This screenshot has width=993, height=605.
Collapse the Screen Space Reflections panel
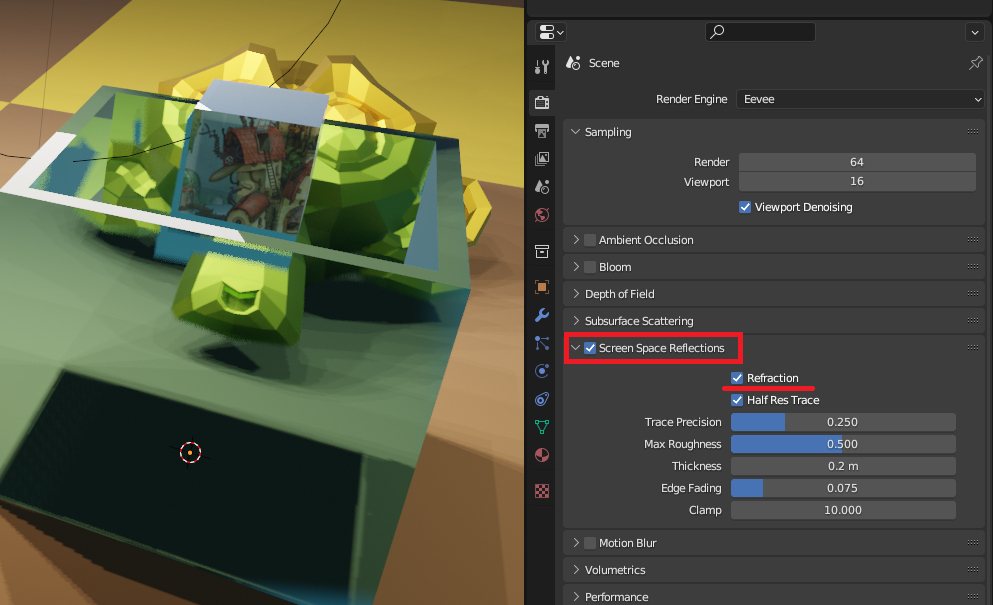pyautogui.click(x=575, y=348)
